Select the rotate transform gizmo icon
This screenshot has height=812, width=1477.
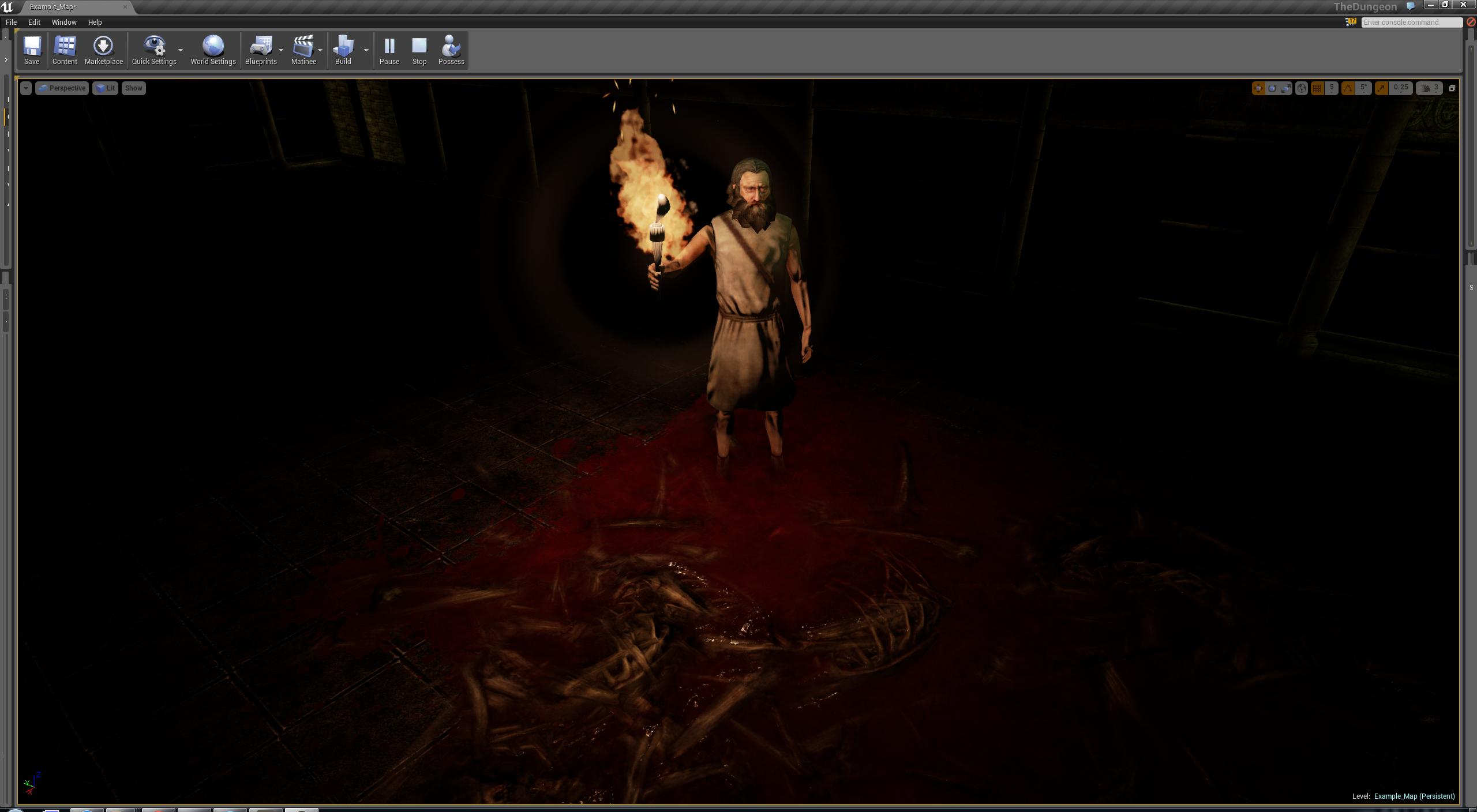coord(1272,88)
